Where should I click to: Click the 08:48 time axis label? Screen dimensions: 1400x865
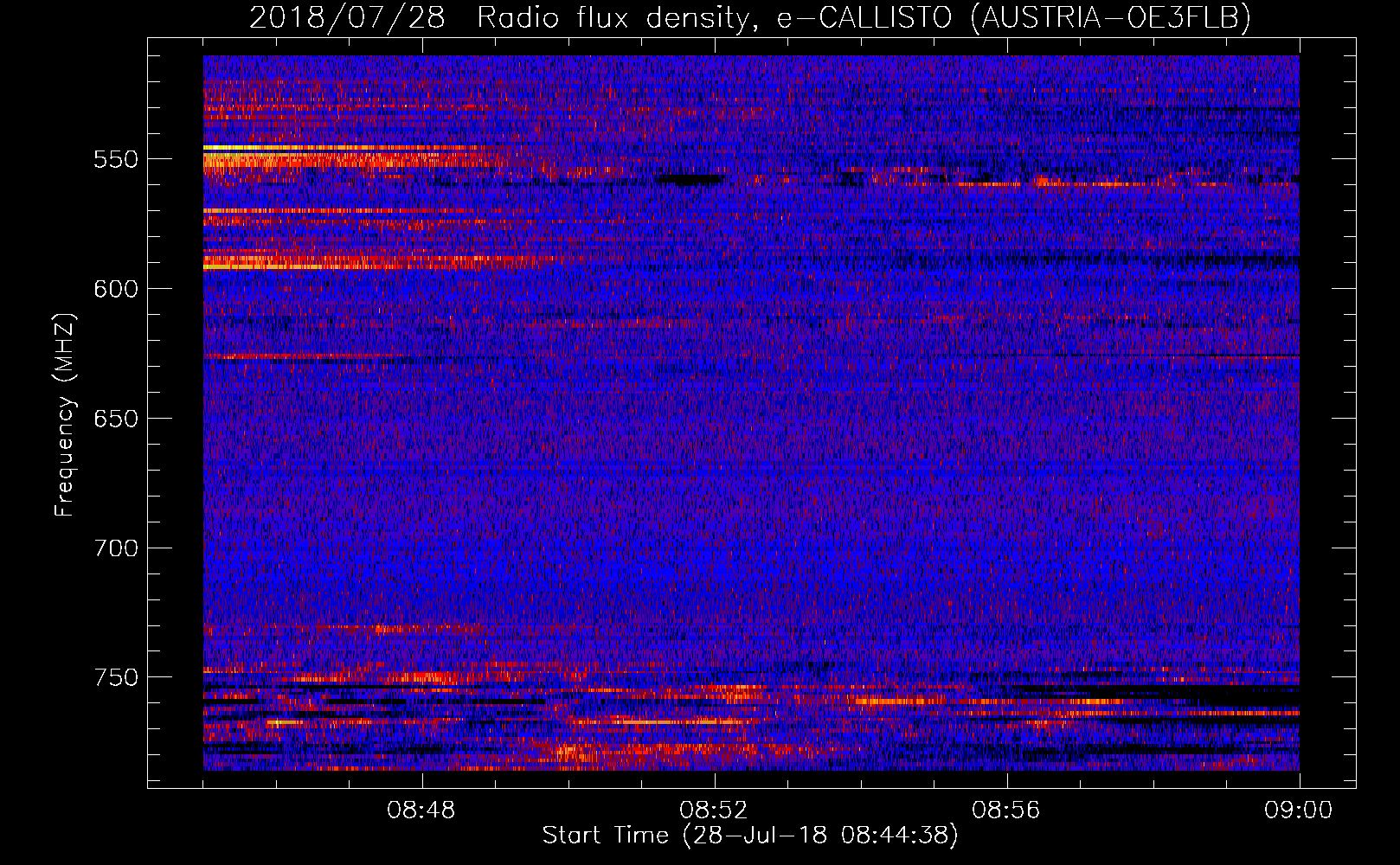point(422,811)
